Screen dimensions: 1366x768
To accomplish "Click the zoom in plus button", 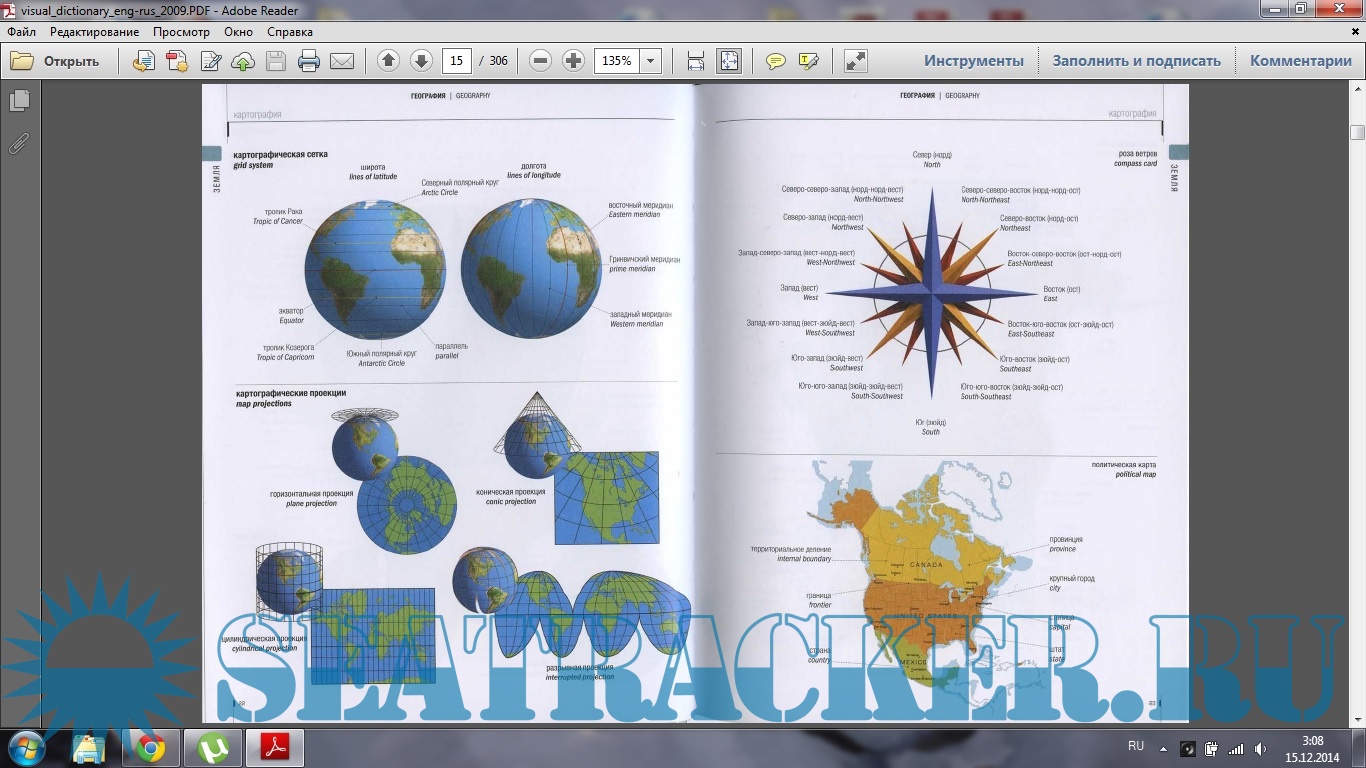I will click(x=573, y=61).
